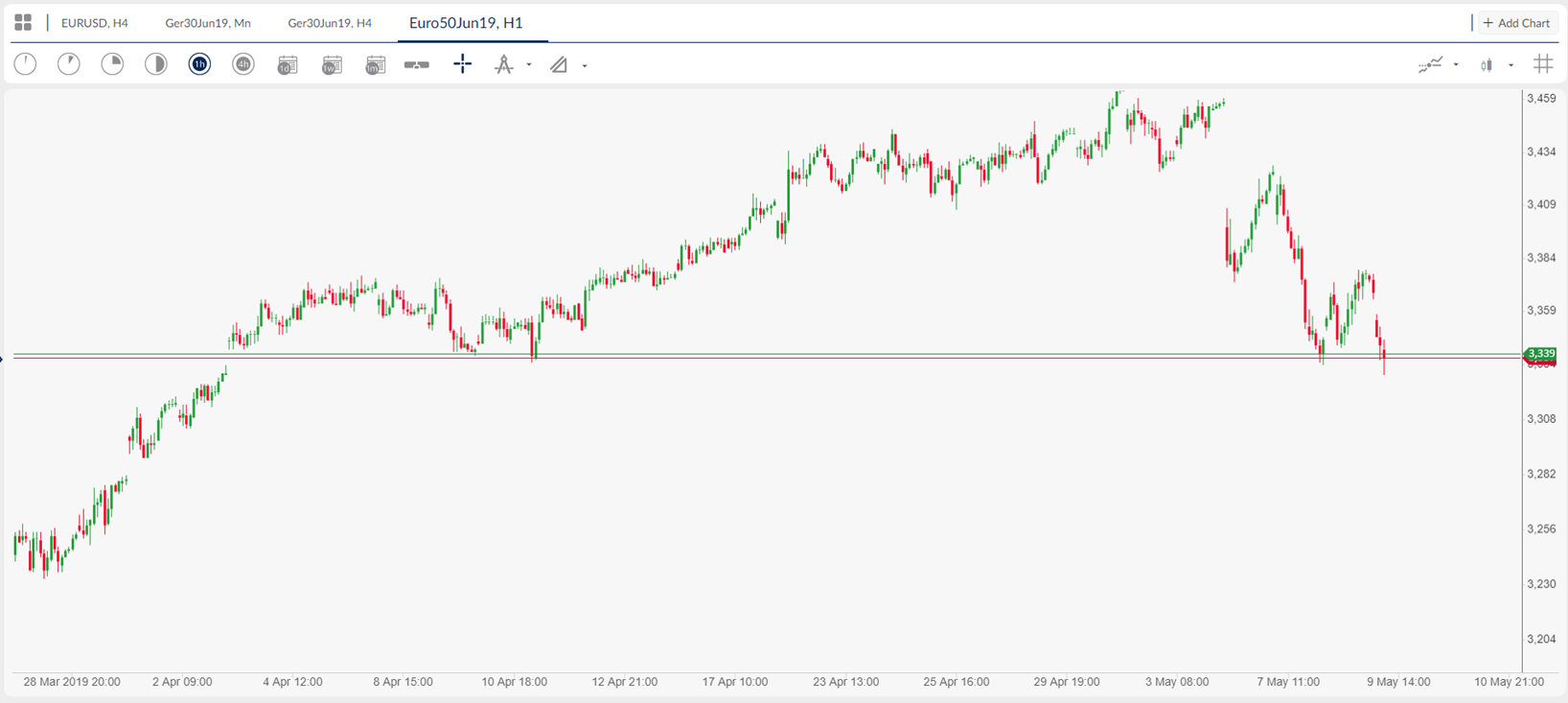Click the 10 May 21:00 time label
Screen dimensions: 1568x703
(x=1509, y=682)
